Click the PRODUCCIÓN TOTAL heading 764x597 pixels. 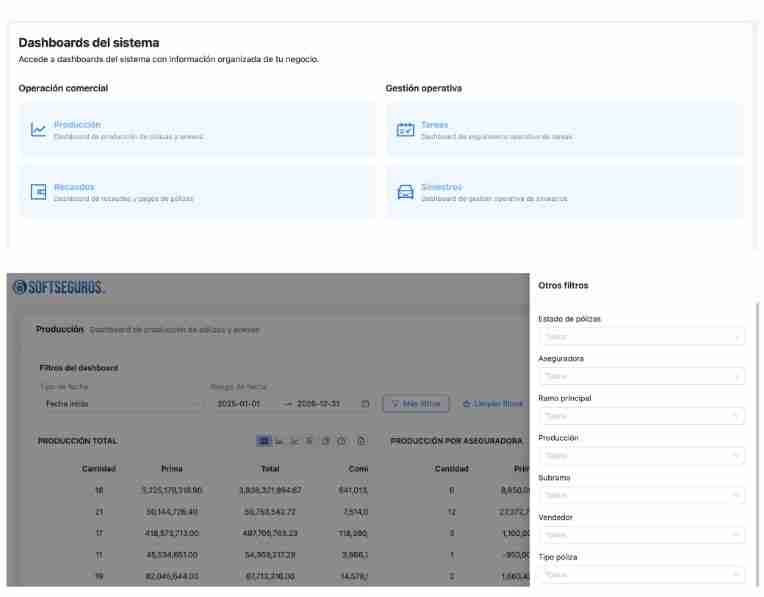[x=78, y=441]
